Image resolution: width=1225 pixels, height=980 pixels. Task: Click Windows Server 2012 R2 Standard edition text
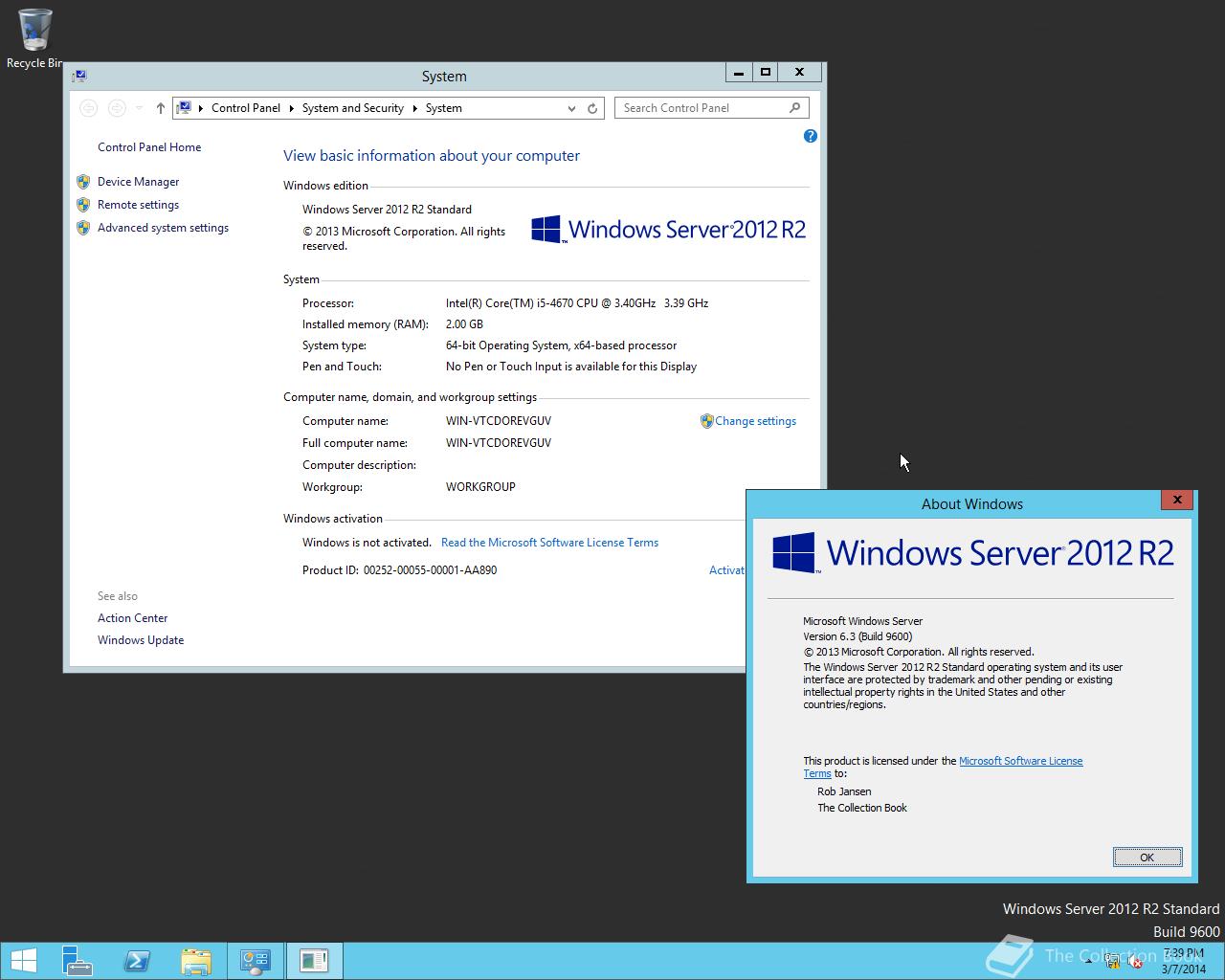tap(387, 210)
